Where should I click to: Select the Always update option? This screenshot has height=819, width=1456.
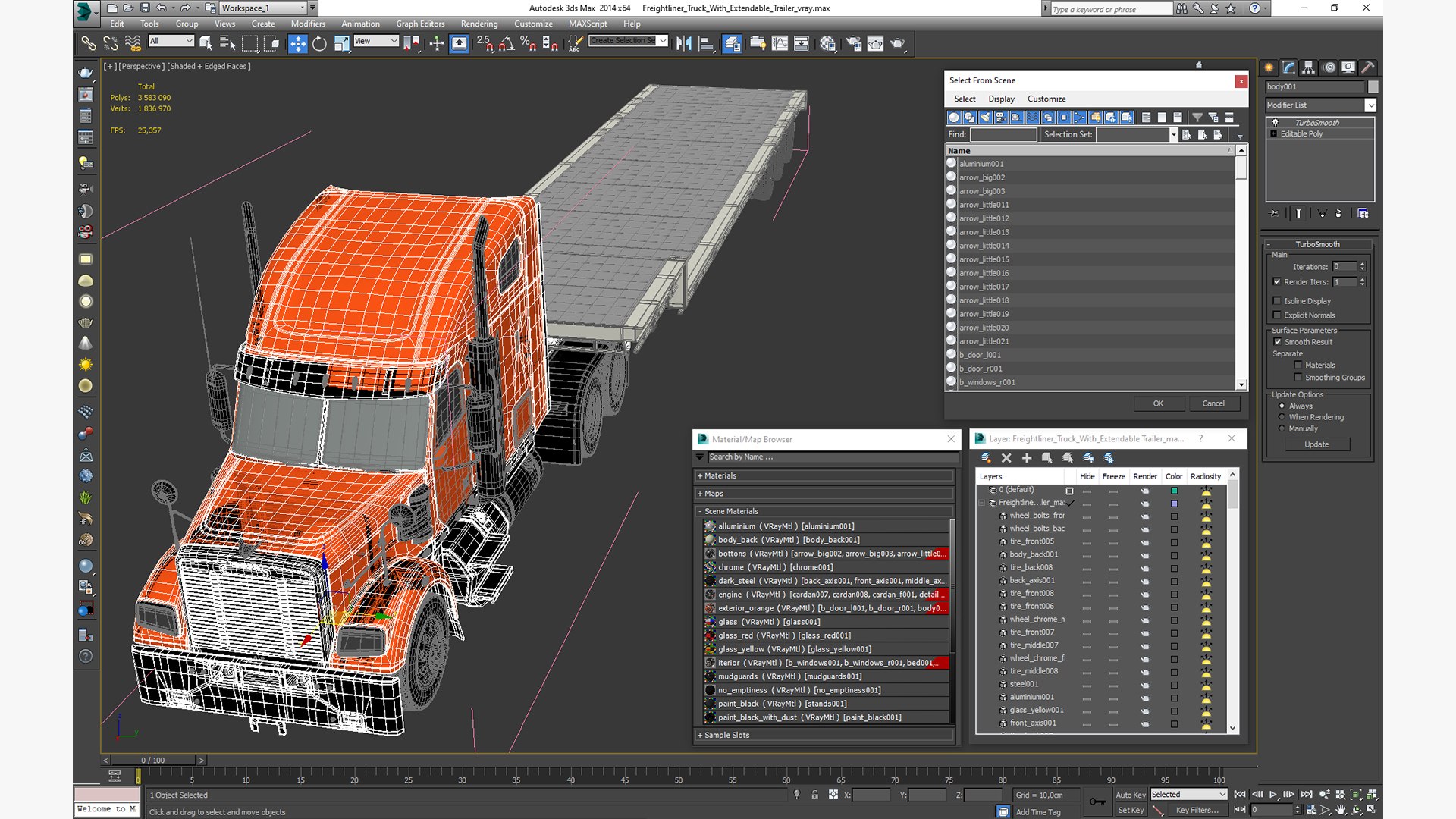tap(1282, 406)
